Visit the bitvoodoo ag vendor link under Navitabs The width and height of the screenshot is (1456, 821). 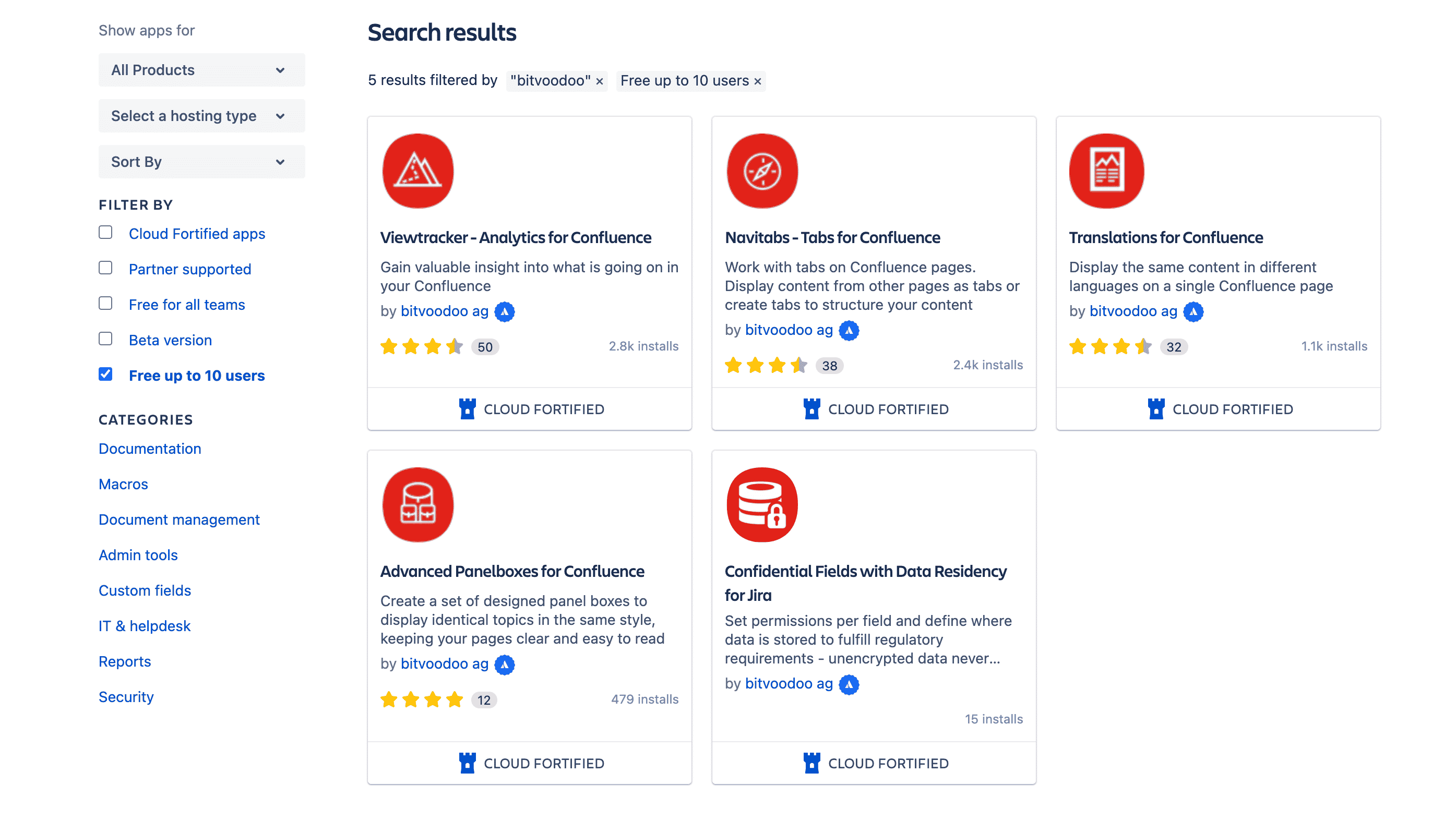(x=789, y=330)
